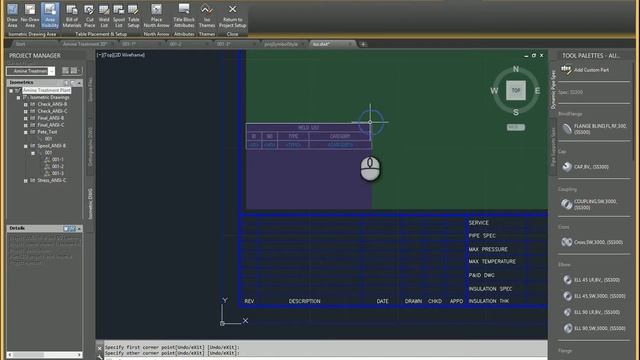The image size is (640, 360).
Task: Open Dynamic Pipe Spec palette tab
Action: [553, 89]
